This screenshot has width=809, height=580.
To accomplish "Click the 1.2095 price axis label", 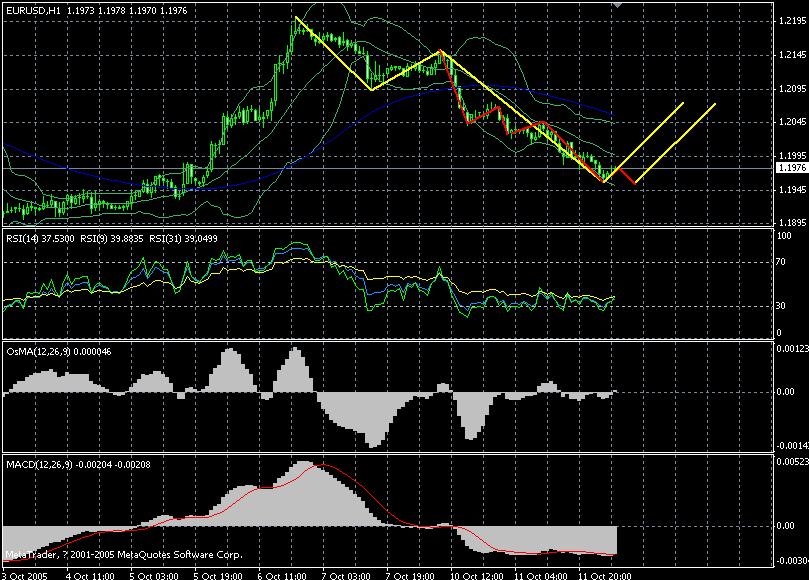I will click(792, 89).
